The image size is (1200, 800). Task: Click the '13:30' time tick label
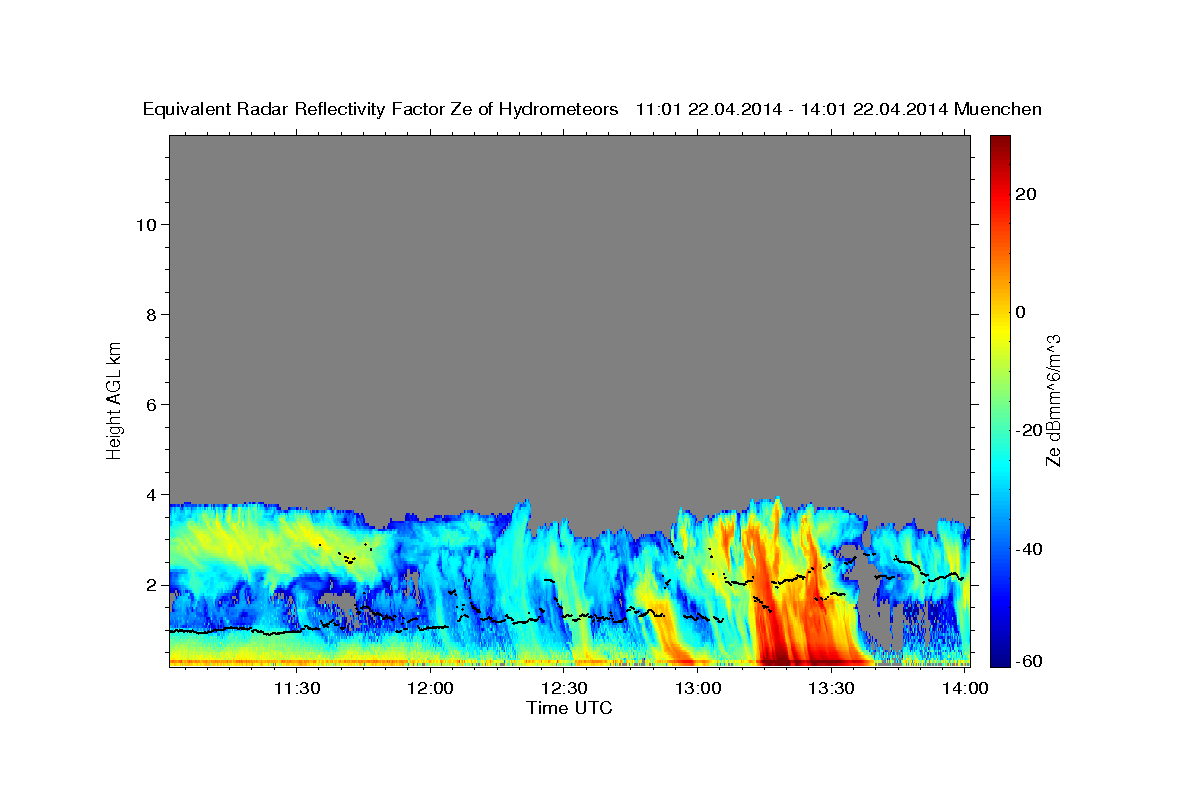(831, 688)
